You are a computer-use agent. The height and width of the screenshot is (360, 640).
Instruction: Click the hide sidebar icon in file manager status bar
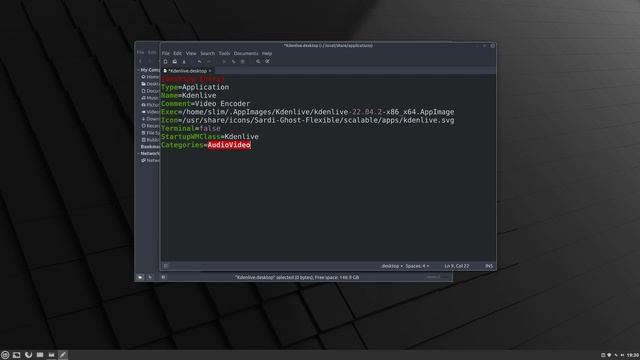pos(163,277)
